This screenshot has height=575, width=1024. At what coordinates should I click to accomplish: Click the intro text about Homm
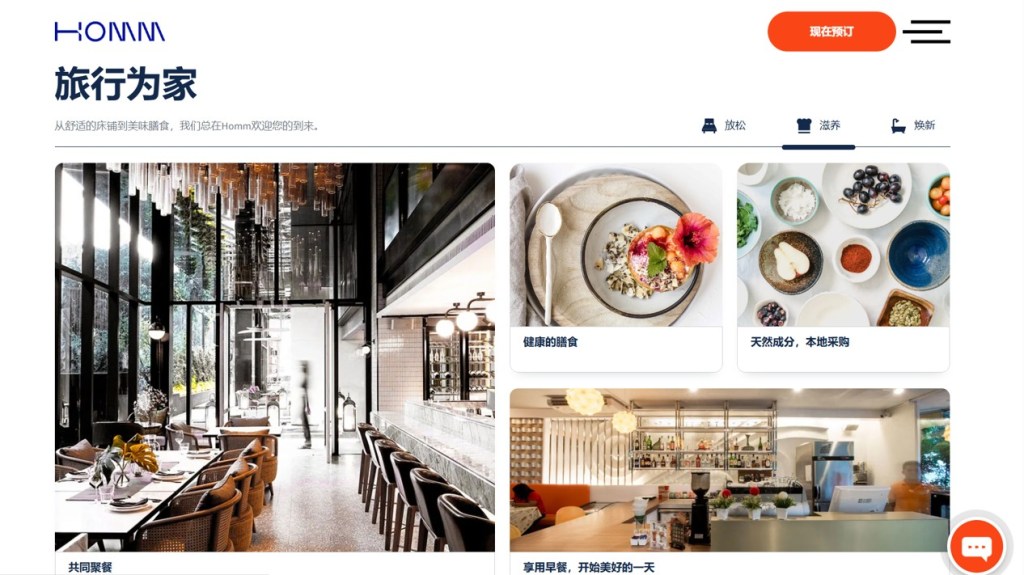click(x=187, y=125)
